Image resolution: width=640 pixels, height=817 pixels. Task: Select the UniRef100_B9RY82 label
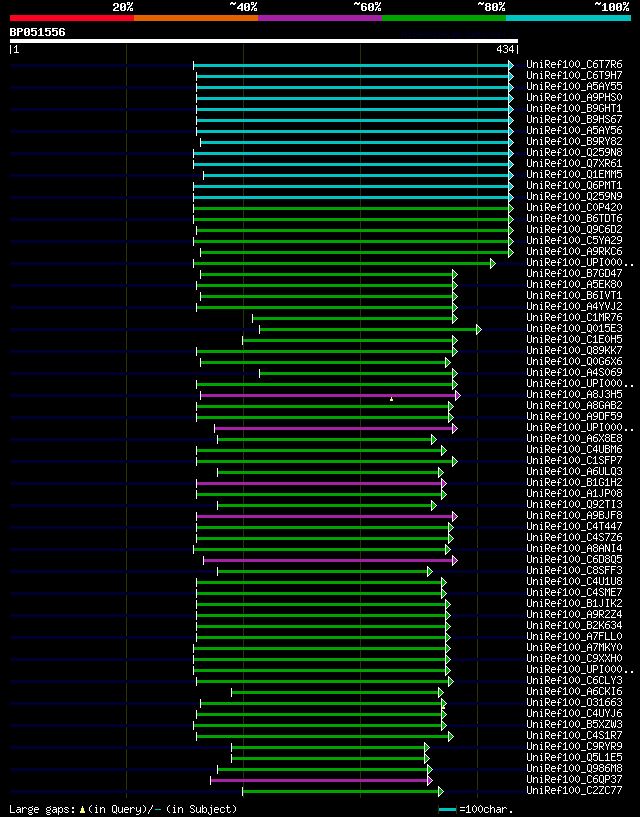tap(574, 142)
